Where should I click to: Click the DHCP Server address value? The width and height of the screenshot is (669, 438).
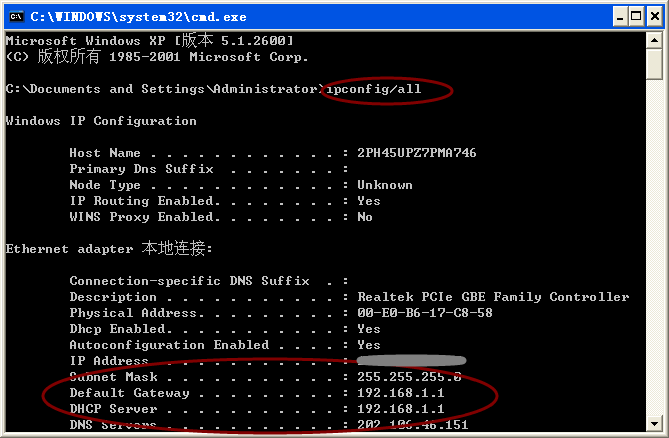[x=401, y=409]
